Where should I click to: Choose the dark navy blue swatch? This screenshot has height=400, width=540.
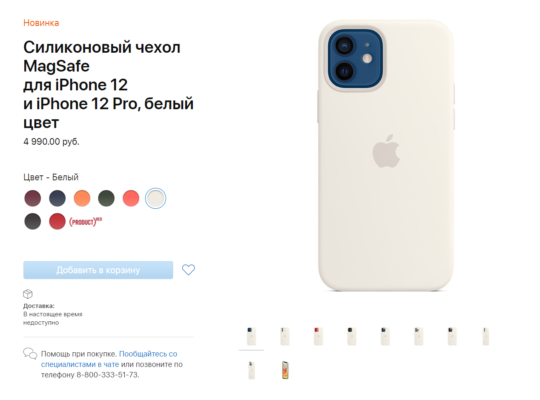click(57, 198)
